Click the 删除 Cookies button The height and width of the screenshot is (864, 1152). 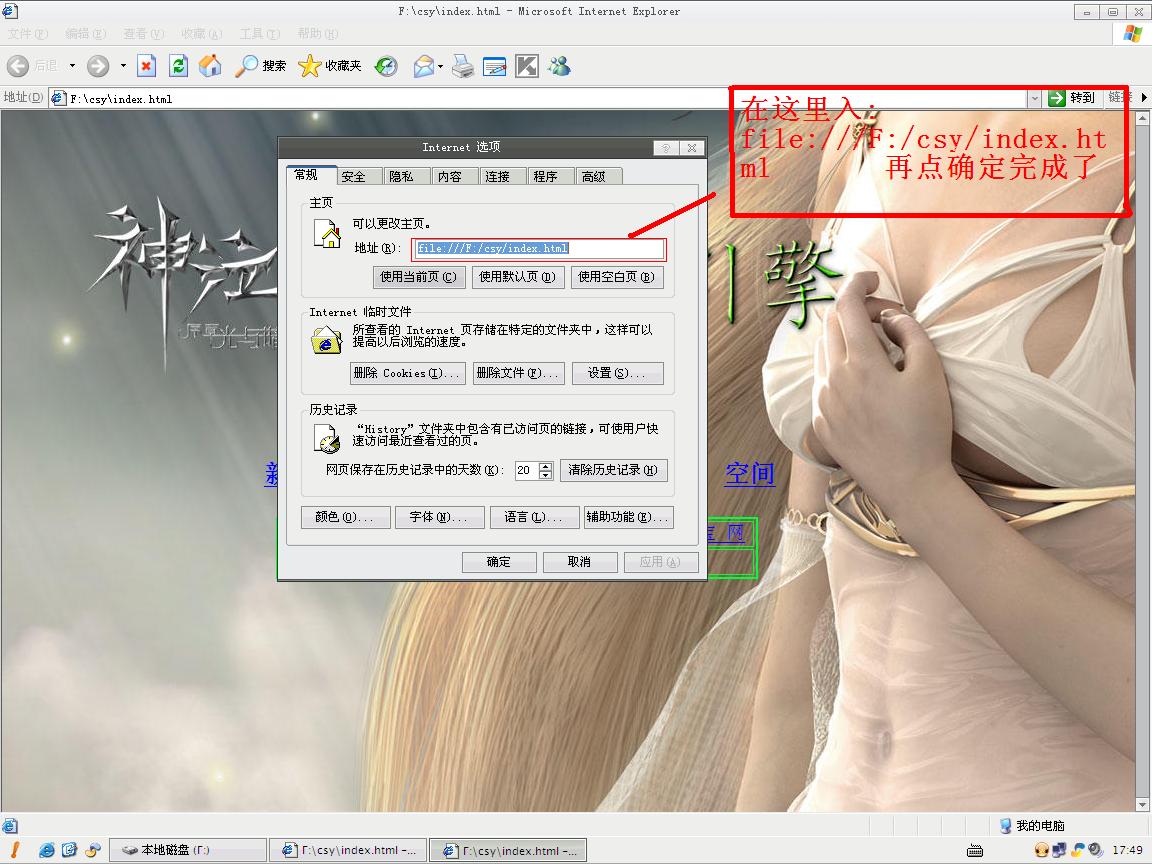coord(407,373)
